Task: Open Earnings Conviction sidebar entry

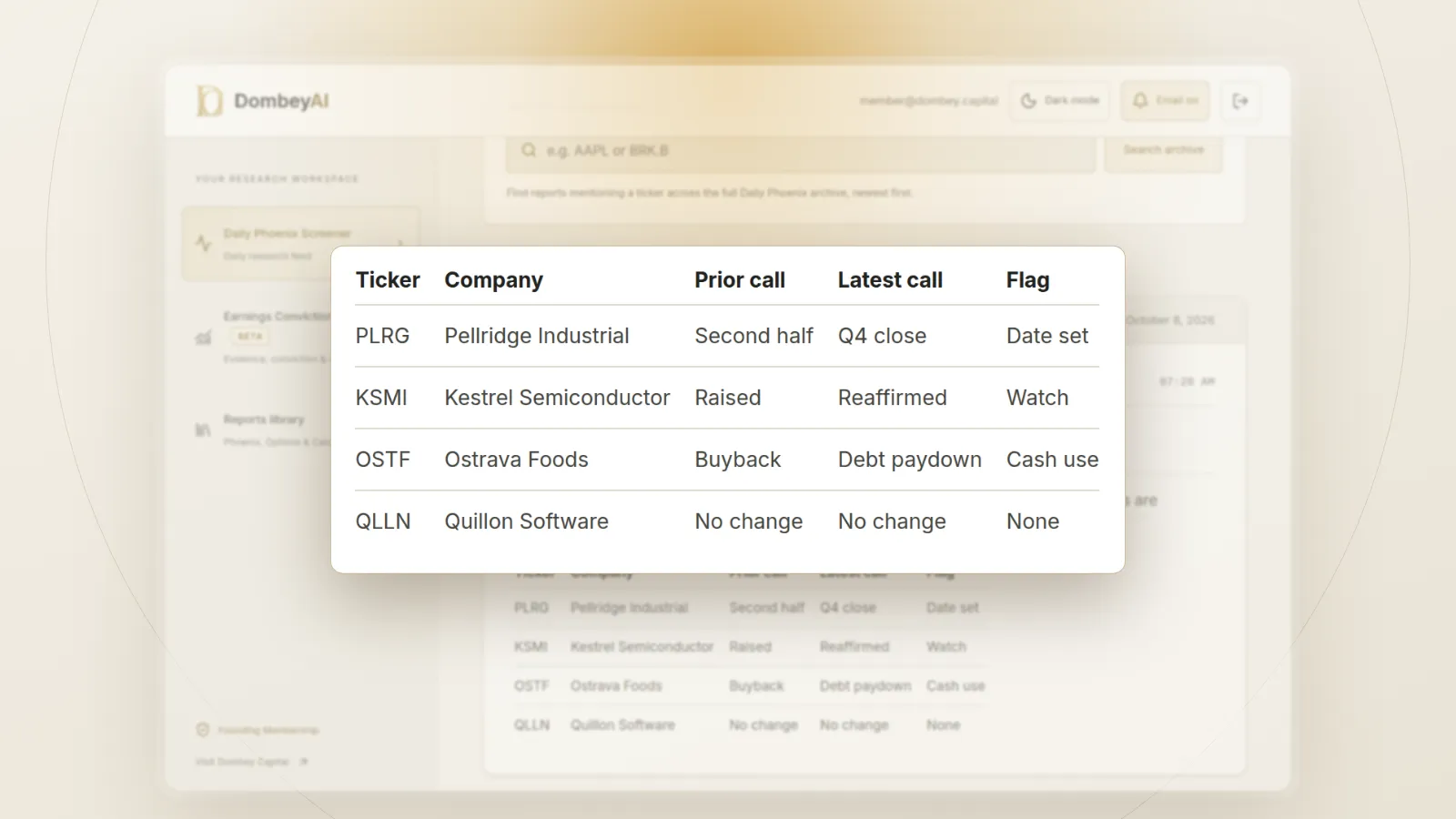Action: [x=264, y=337]
